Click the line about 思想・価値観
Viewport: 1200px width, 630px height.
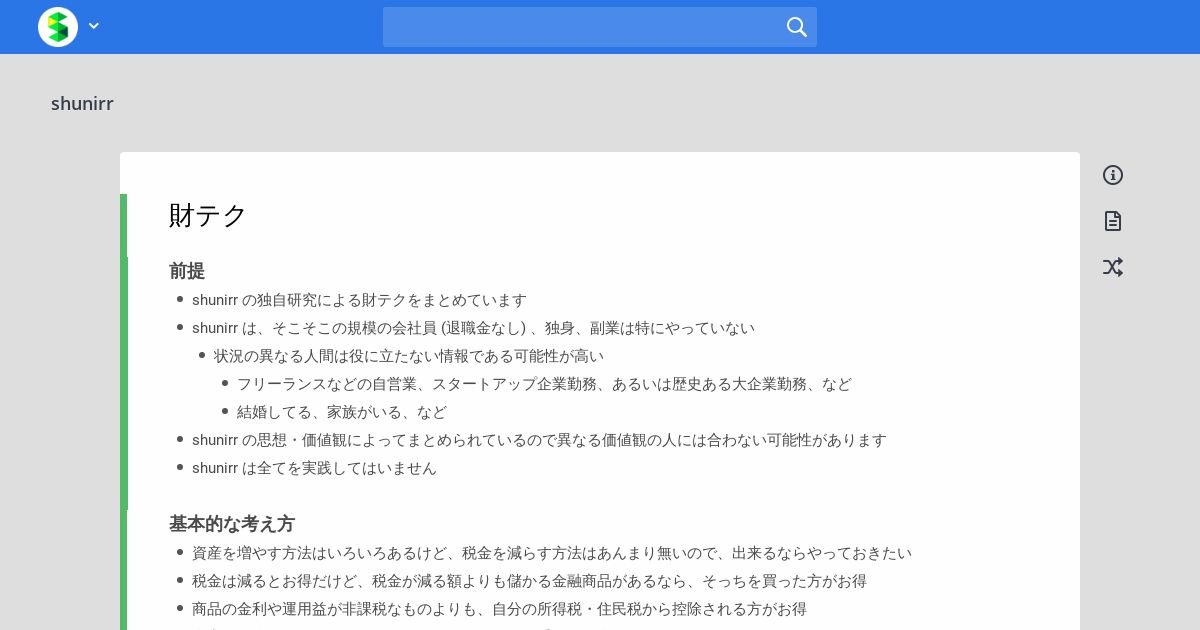pos(539,440)
